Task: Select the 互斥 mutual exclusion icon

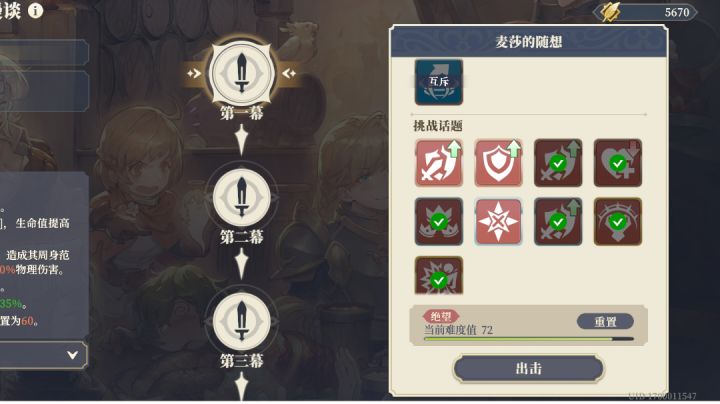Action: [x=439, y=82]
